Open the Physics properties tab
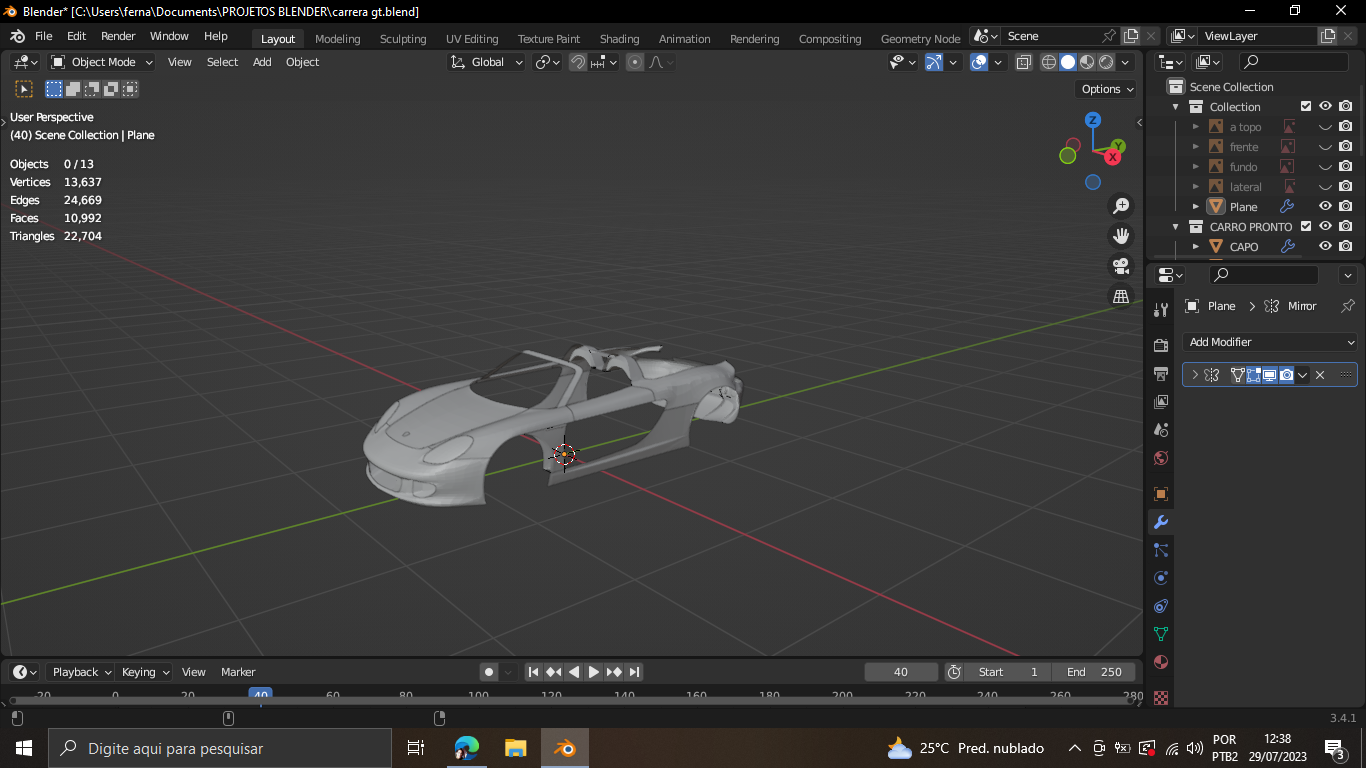1366x768 pixels. pyautogui.click(x=1161, y=578)
